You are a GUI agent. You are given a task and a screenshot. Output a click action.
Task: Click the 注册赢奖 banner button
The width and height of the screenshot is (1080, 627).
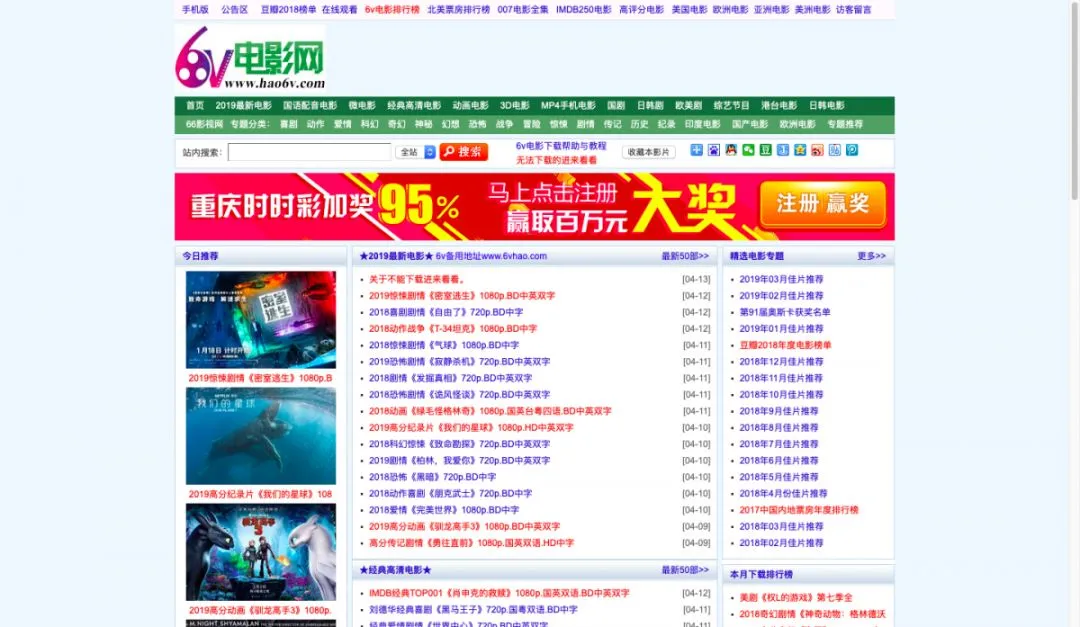coord(822,204)
